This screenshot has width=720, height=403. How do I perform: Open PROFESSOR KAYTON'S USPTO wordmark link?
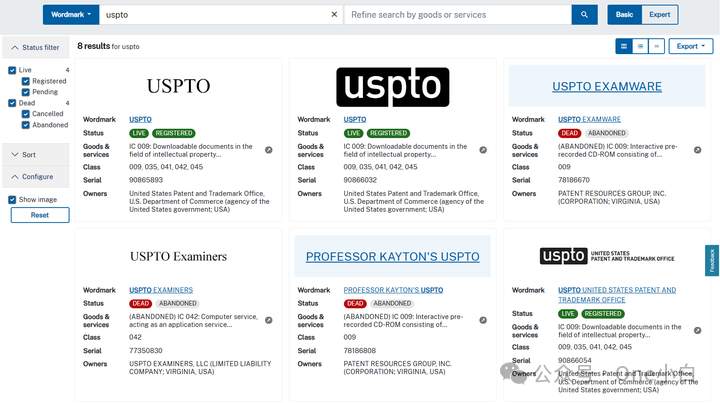pyautogui.click(x=393, y=290)
